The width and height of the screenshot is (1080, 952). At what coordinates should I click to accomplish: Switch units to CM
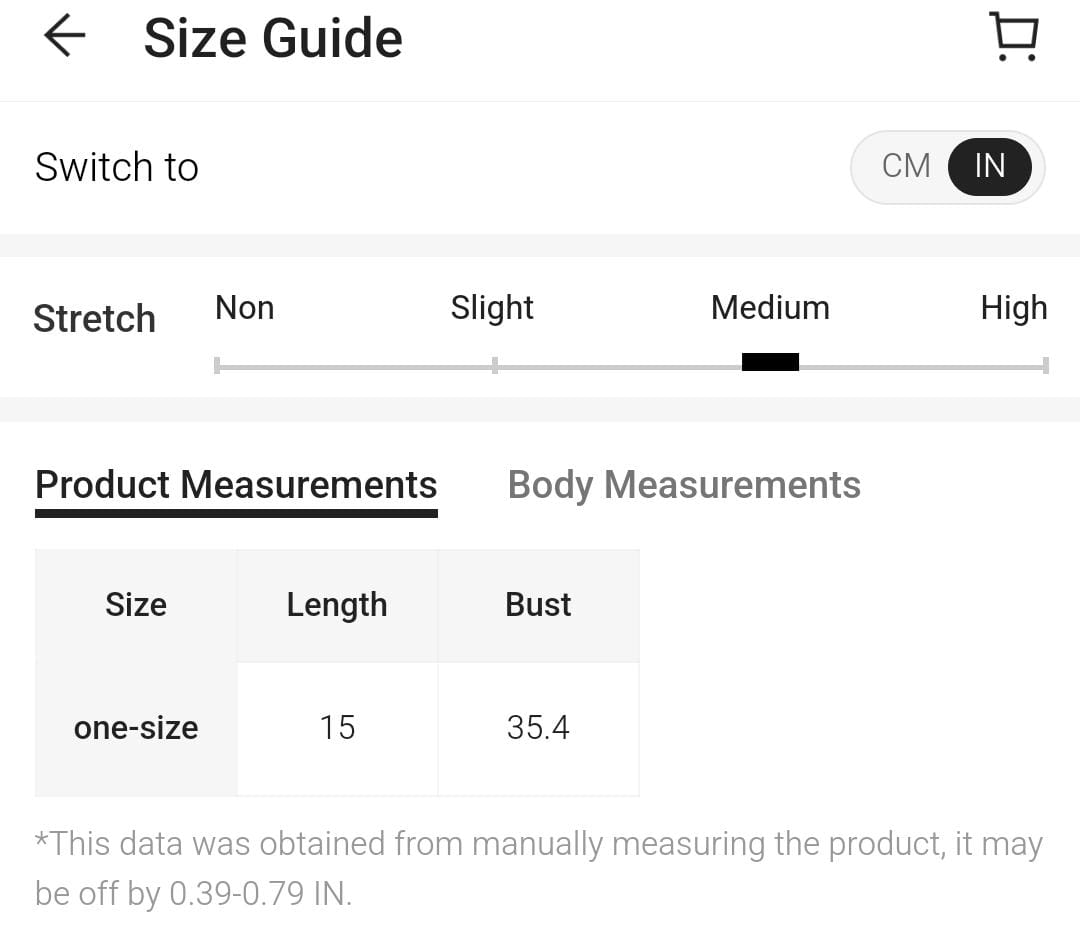(x=906, y=166)
